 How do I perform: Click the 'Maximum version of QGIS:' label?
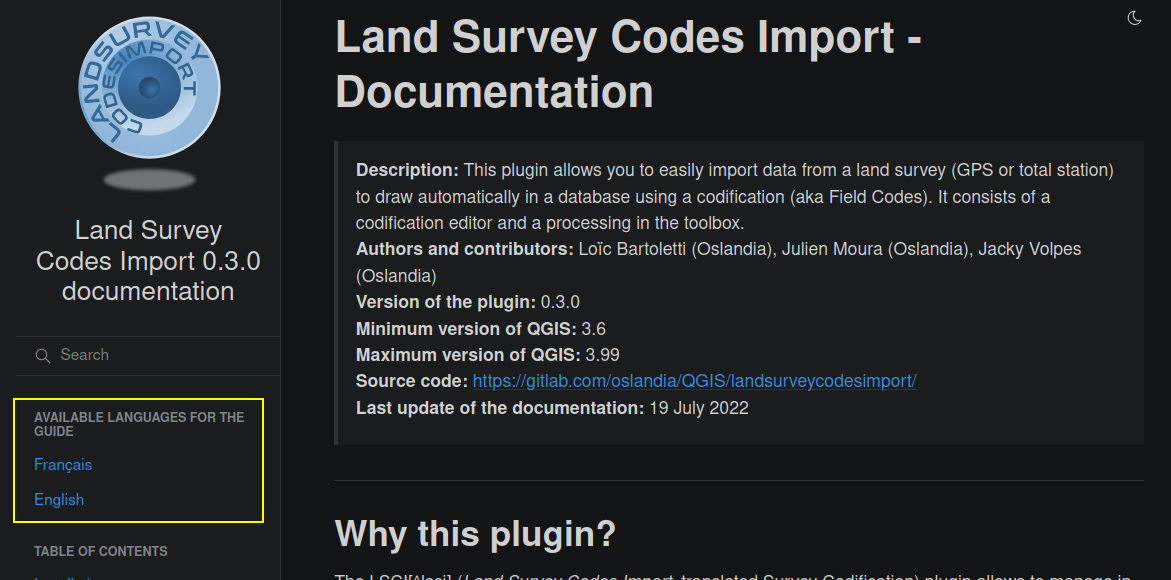468,355
